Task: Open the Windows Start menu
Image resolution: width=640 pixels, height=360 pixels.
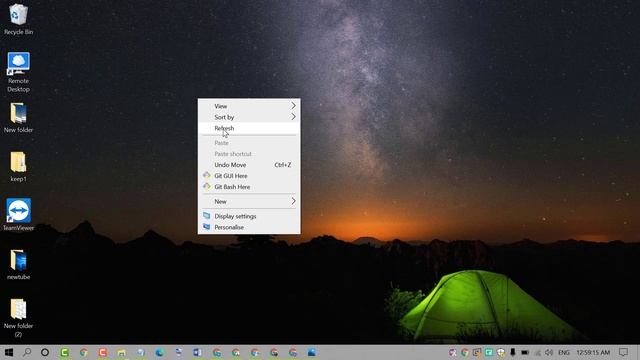Action: click(x=9, y=352)
